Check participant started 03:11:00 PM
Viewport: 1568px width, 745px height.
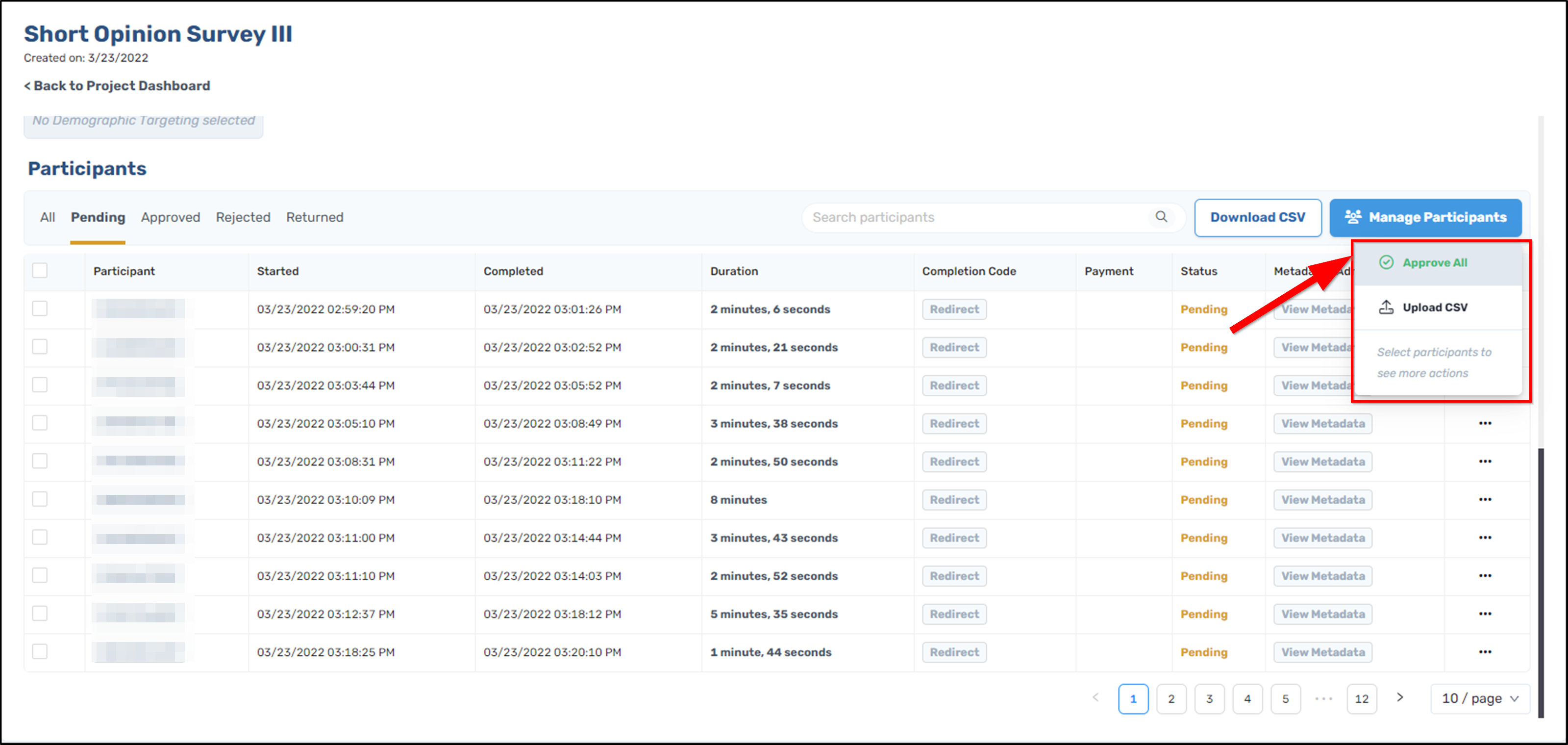coord(40,537)
